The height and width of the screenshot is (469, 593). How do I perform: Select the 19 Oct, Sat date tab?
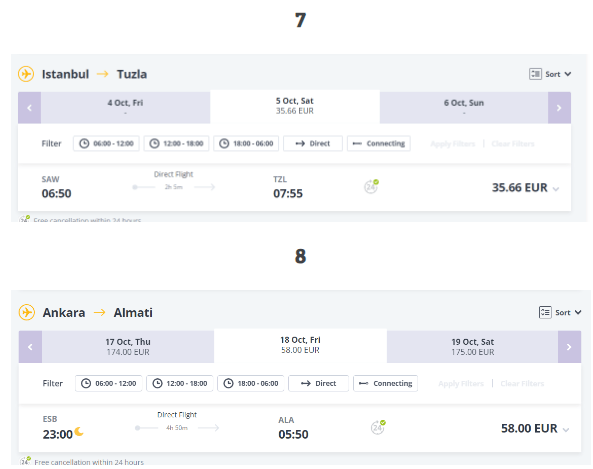pos(472,347)
